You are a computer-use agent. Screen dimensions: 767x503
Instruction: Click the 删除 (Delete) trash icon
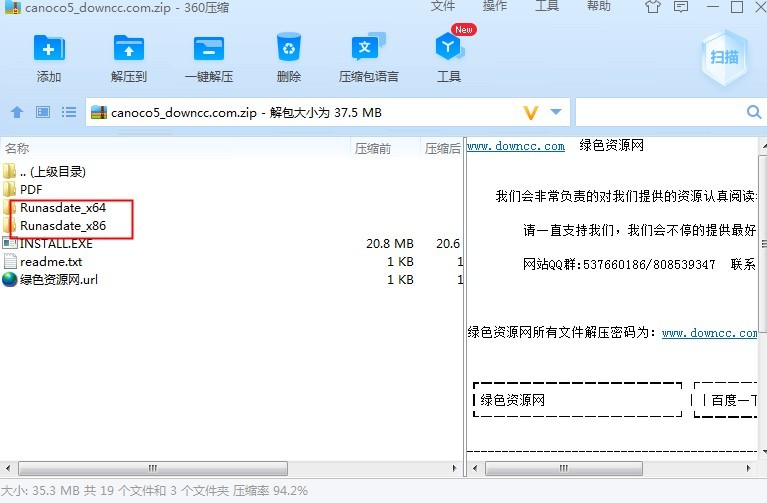click(x=289, y=47)
